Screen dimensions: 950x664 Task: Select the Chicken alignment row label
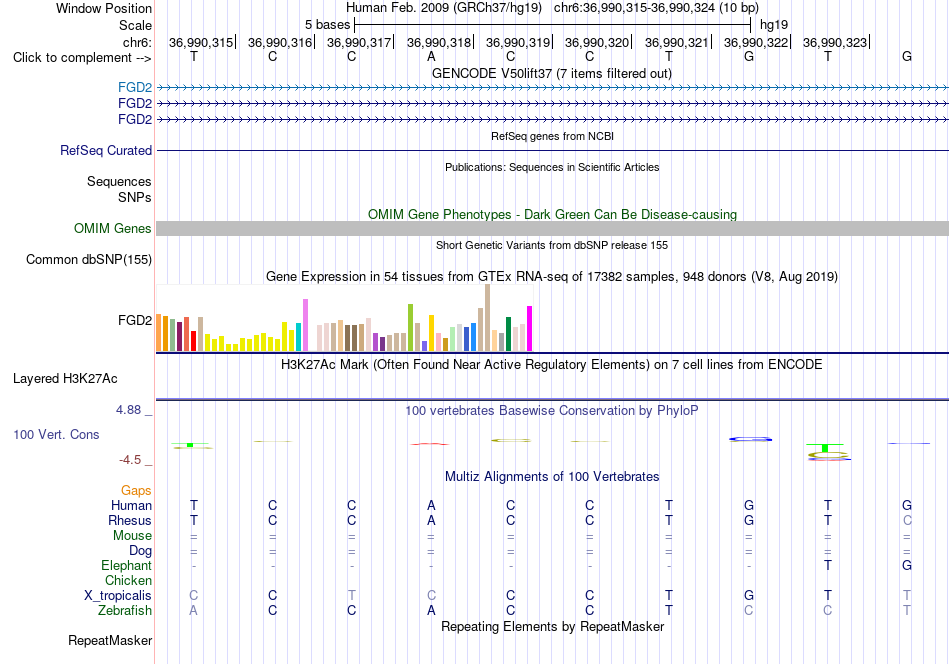pyautogui.click(x=128, y=580)
